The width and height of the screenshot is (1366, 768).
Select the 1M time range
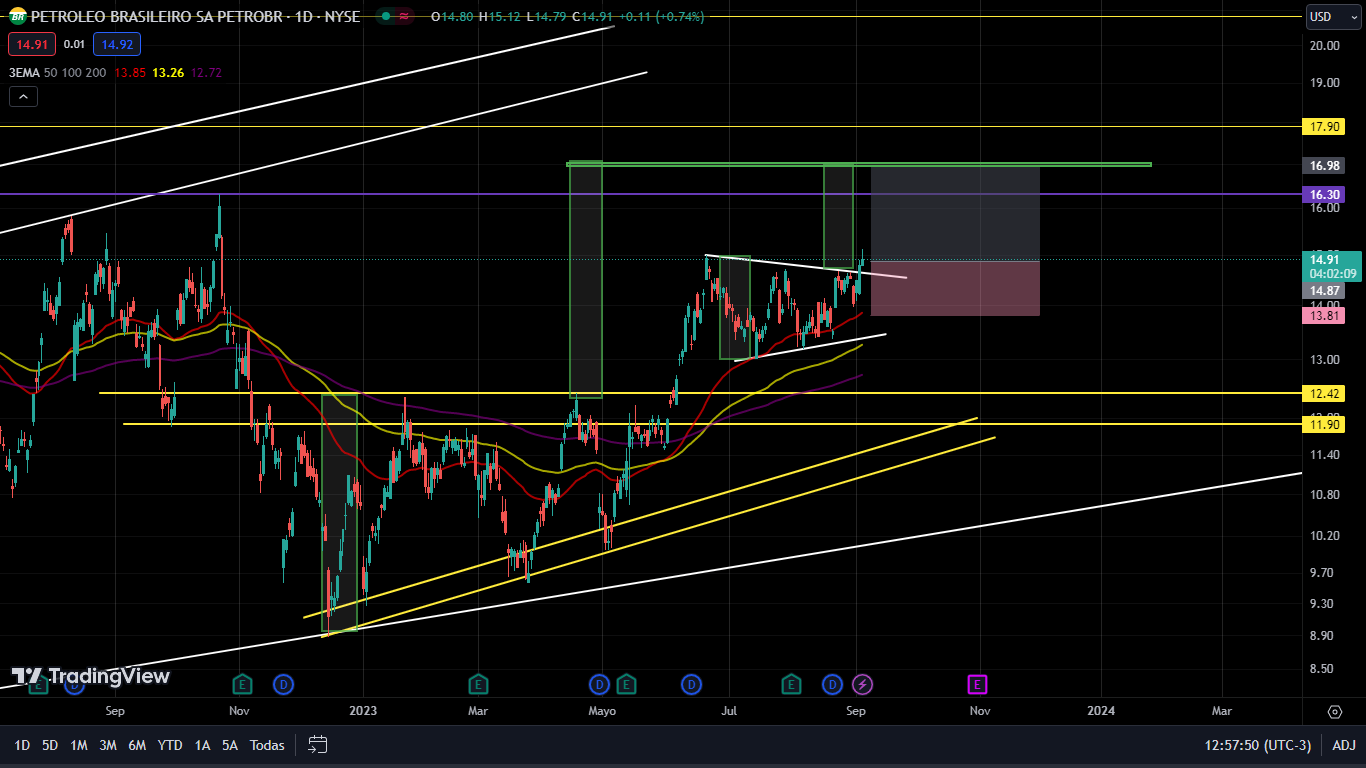pyautogui.click(x=79, y=745)
